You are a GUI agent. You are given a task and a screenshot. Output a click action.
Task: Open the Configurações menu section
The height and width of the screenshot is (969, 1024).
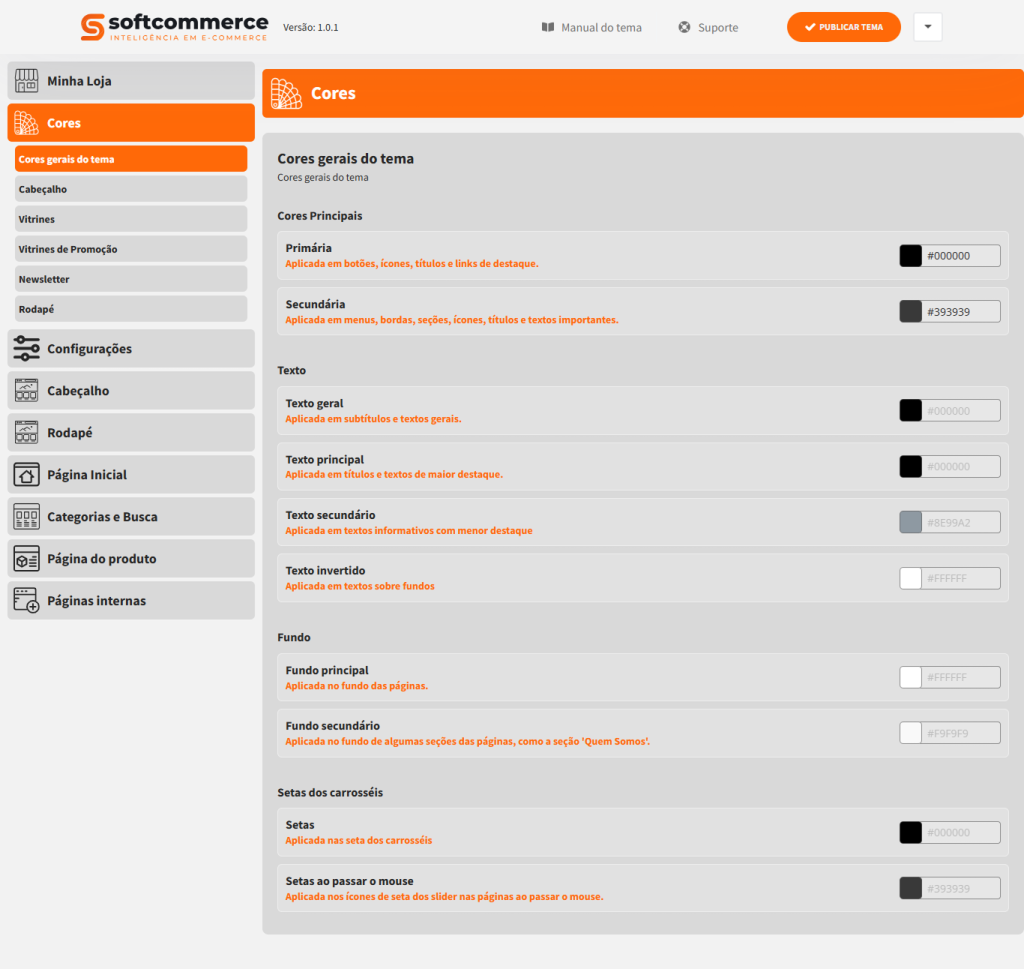click(131, 349)
